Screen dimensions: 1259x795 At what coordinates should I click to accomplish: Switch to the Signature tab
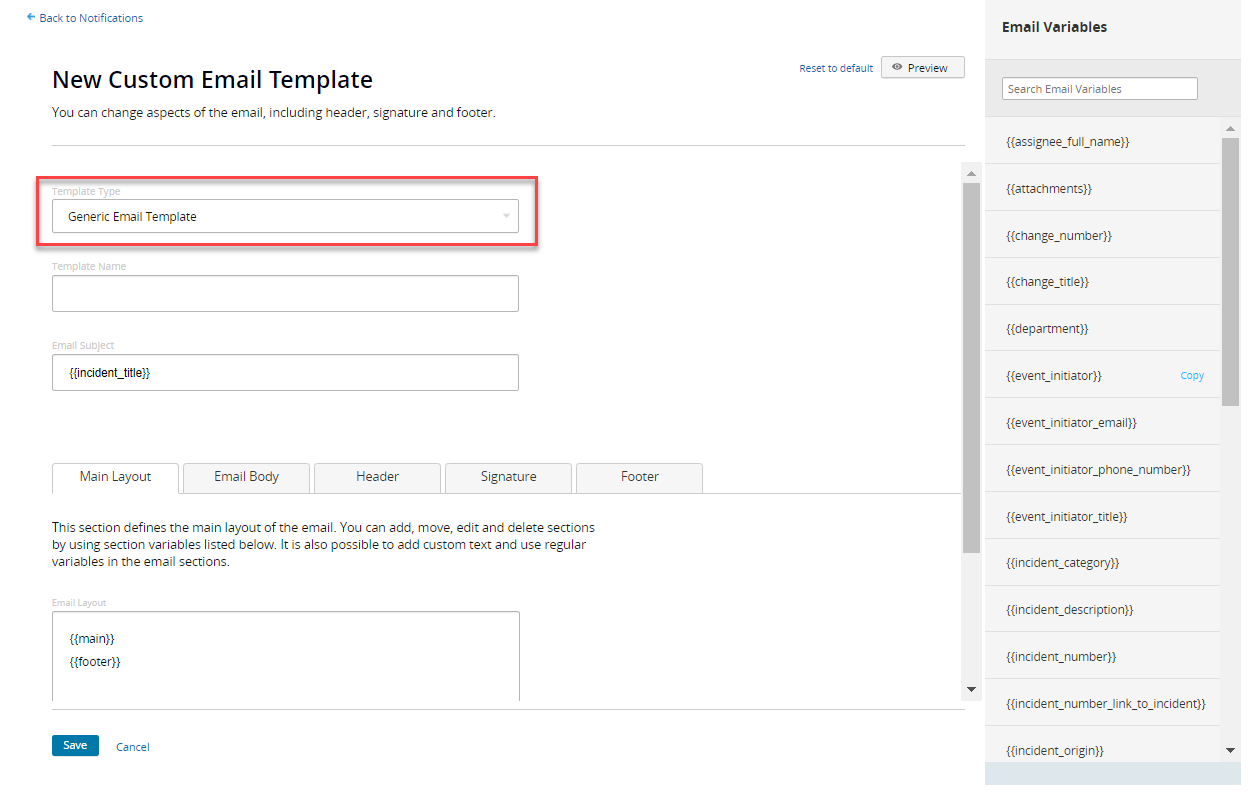click(x=507, y=477)
